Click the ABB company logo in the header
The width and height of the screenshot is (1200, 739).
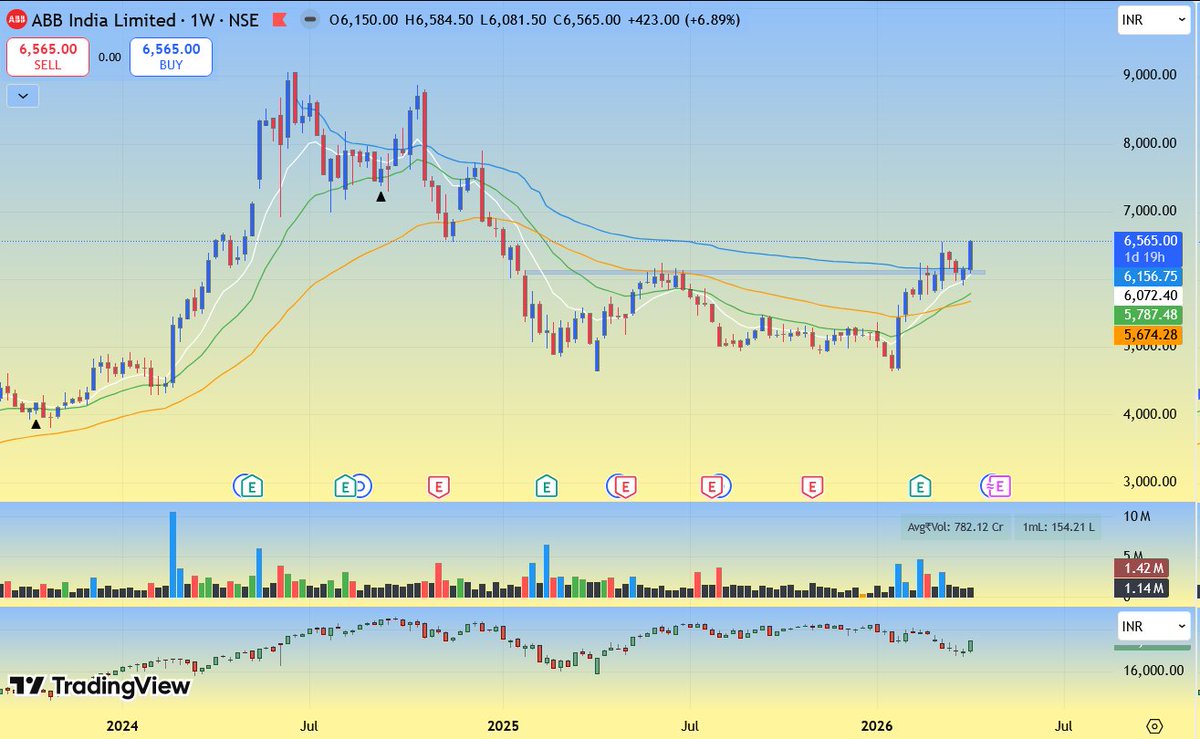coord(18,19)
